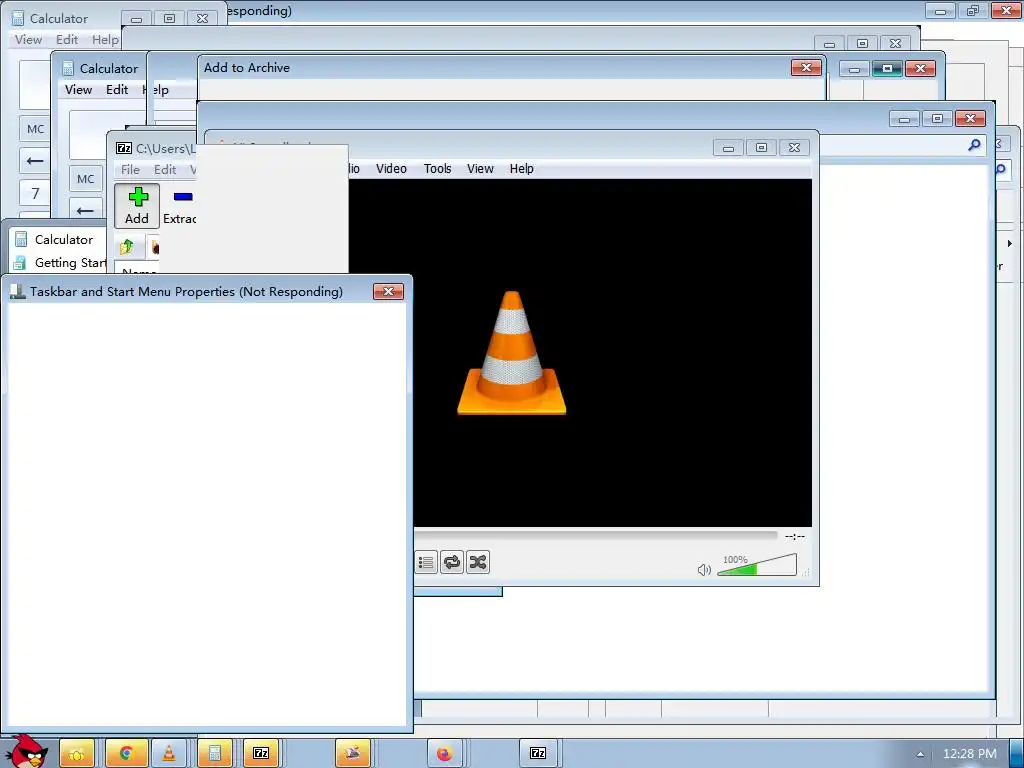
Task: Minimize the VLC player window
Action: [728, 148]
